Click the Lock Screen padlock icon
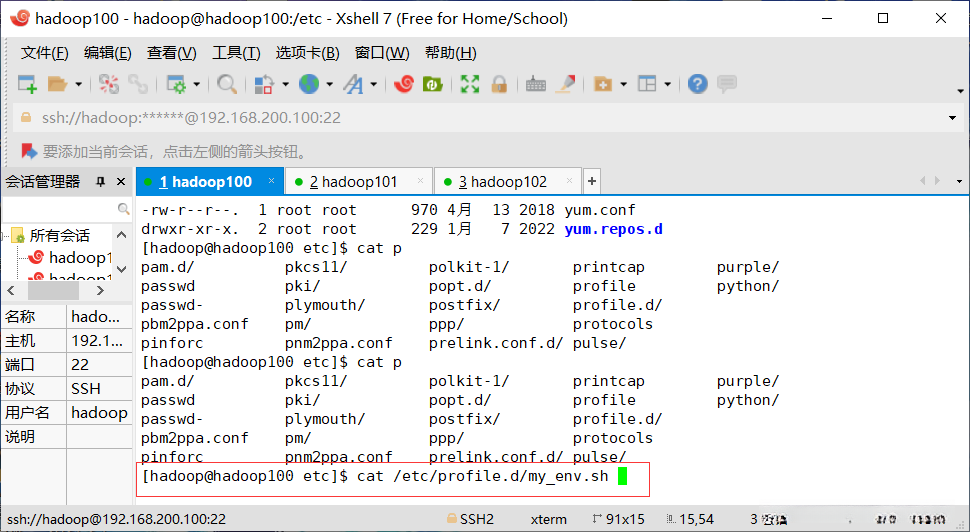 (499, 84)
